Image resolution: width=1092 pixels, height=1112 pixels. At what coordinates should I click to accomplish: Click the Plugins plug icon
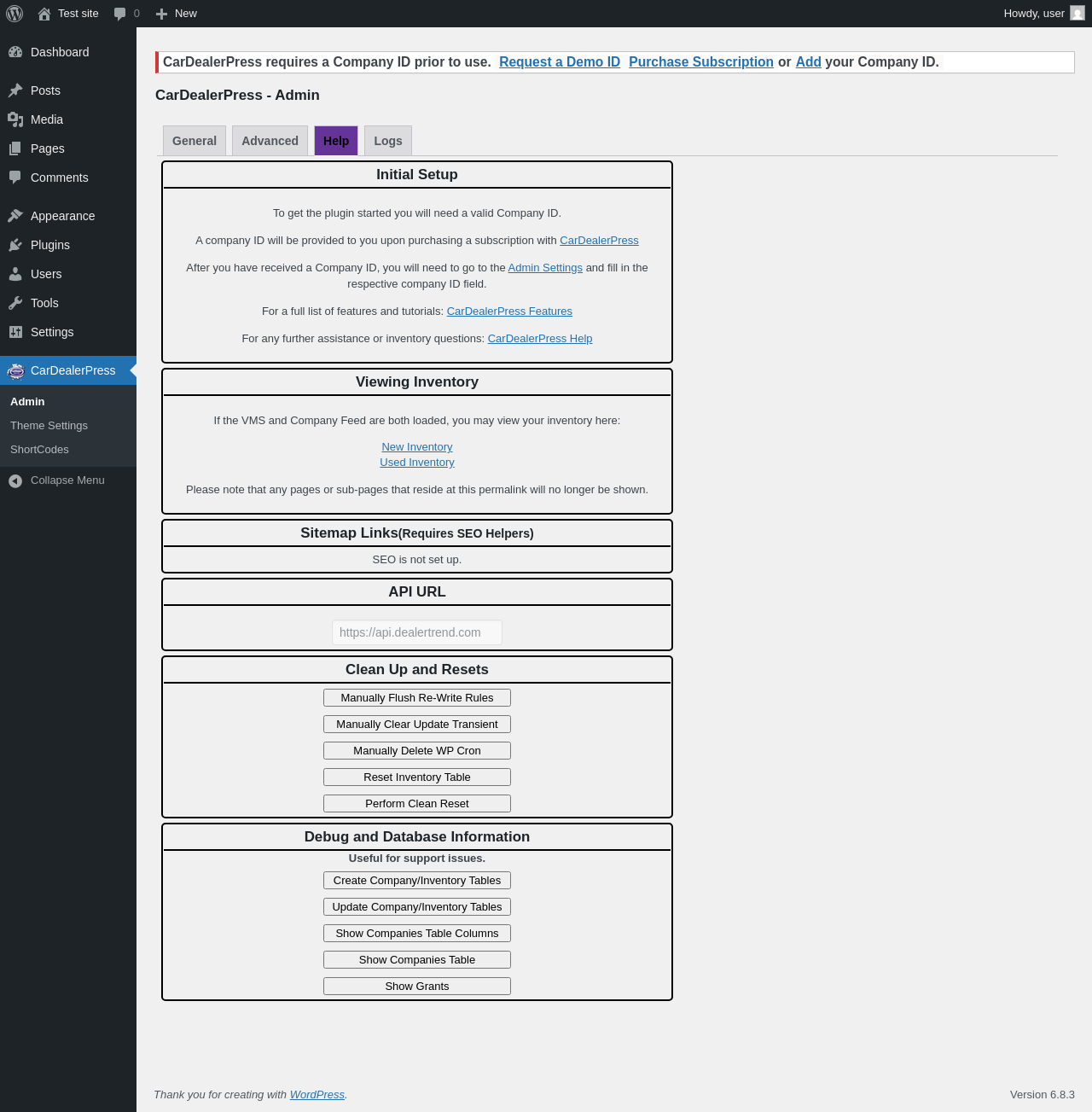click(x=15, y=245)
